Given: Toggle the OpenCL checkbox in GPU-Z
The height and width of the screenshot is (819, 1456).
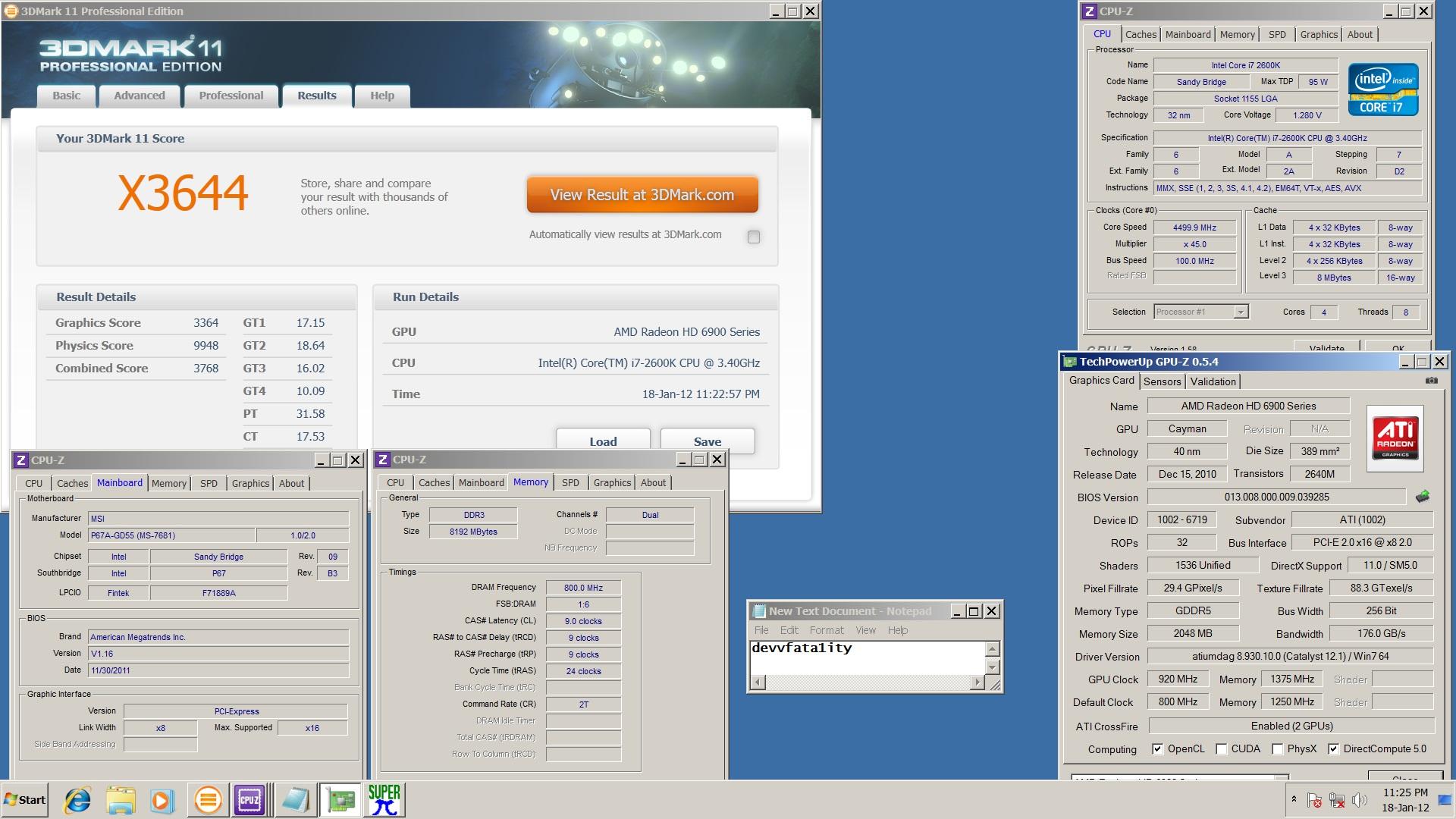Looking at the screenshot, I should tap(1157, 748).
